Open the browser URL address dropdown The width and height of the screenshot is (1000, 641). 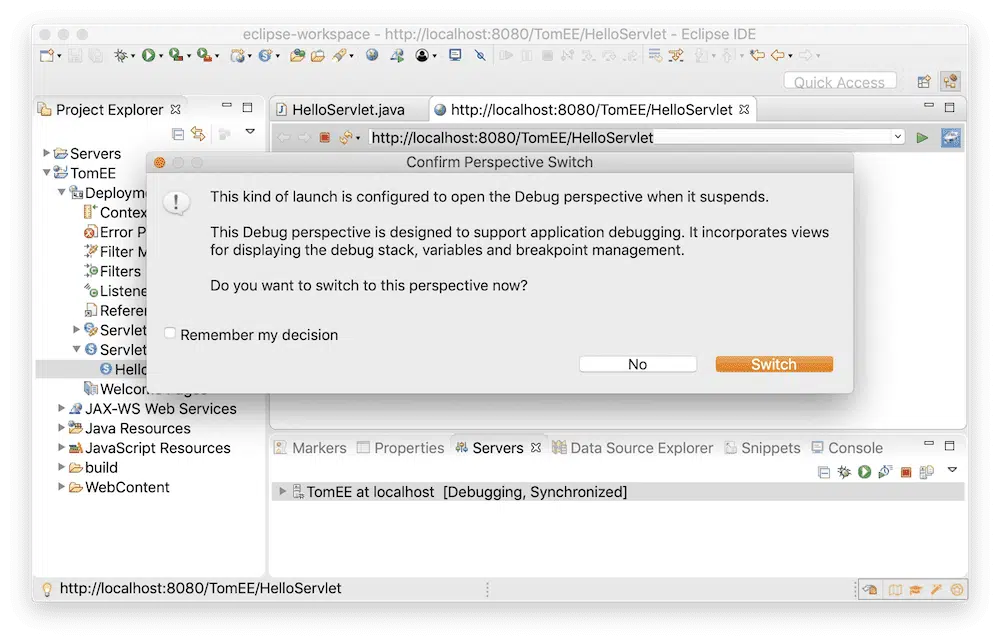click(897, 137)
